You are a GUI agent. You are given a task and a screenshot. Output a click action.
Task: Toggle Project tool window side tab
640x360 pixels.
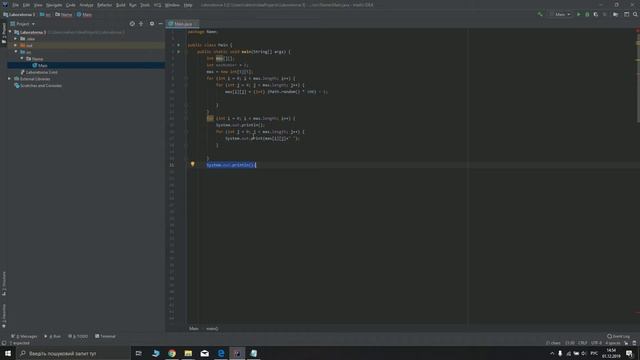pyautogui.click(x=4, y=34)
